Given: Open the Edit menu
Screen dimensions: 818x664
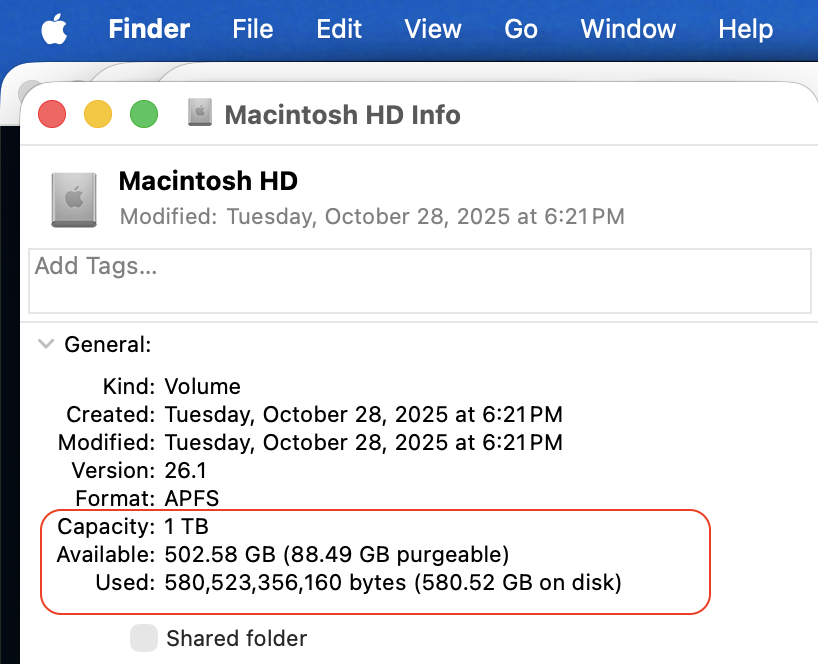Looking at the screenshot, I should coord(339,29).
